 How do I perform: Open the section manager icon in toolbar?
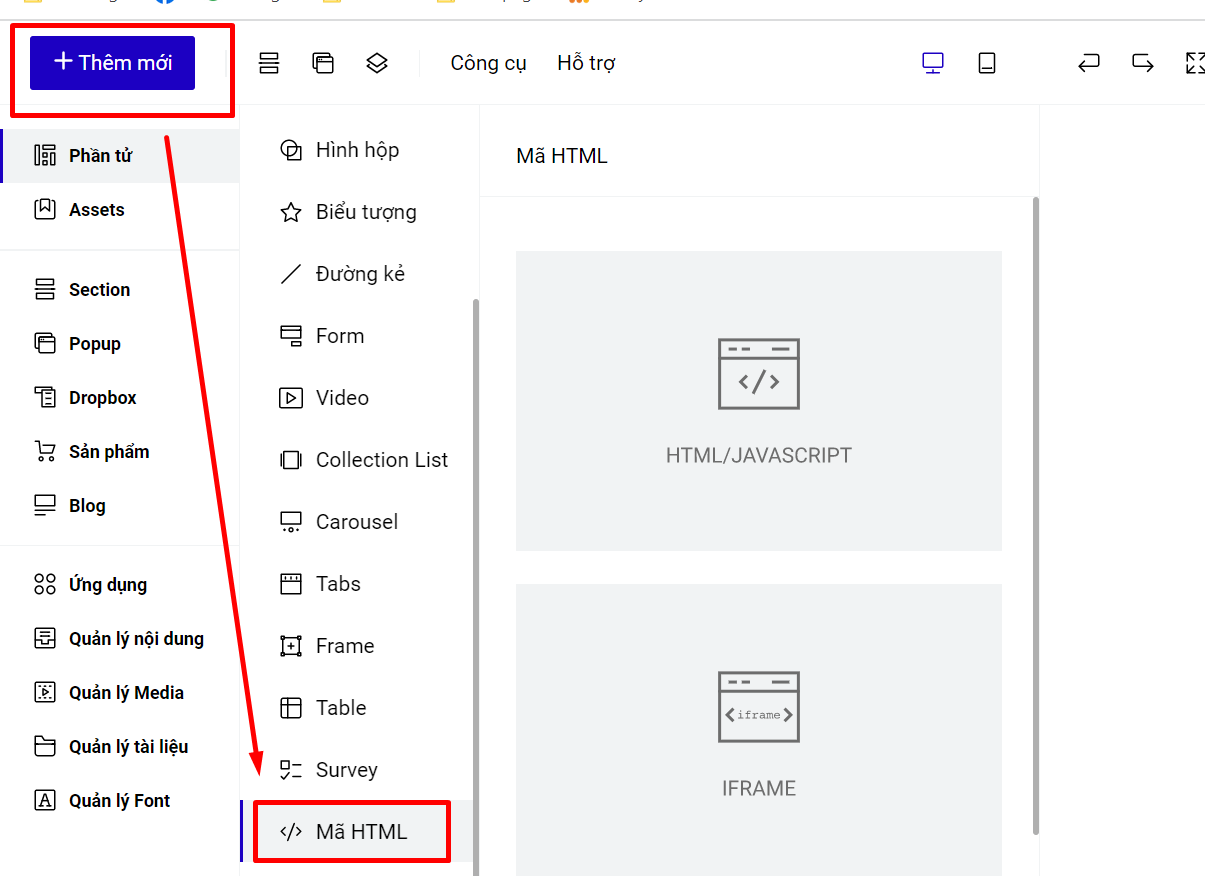point(269,63)
